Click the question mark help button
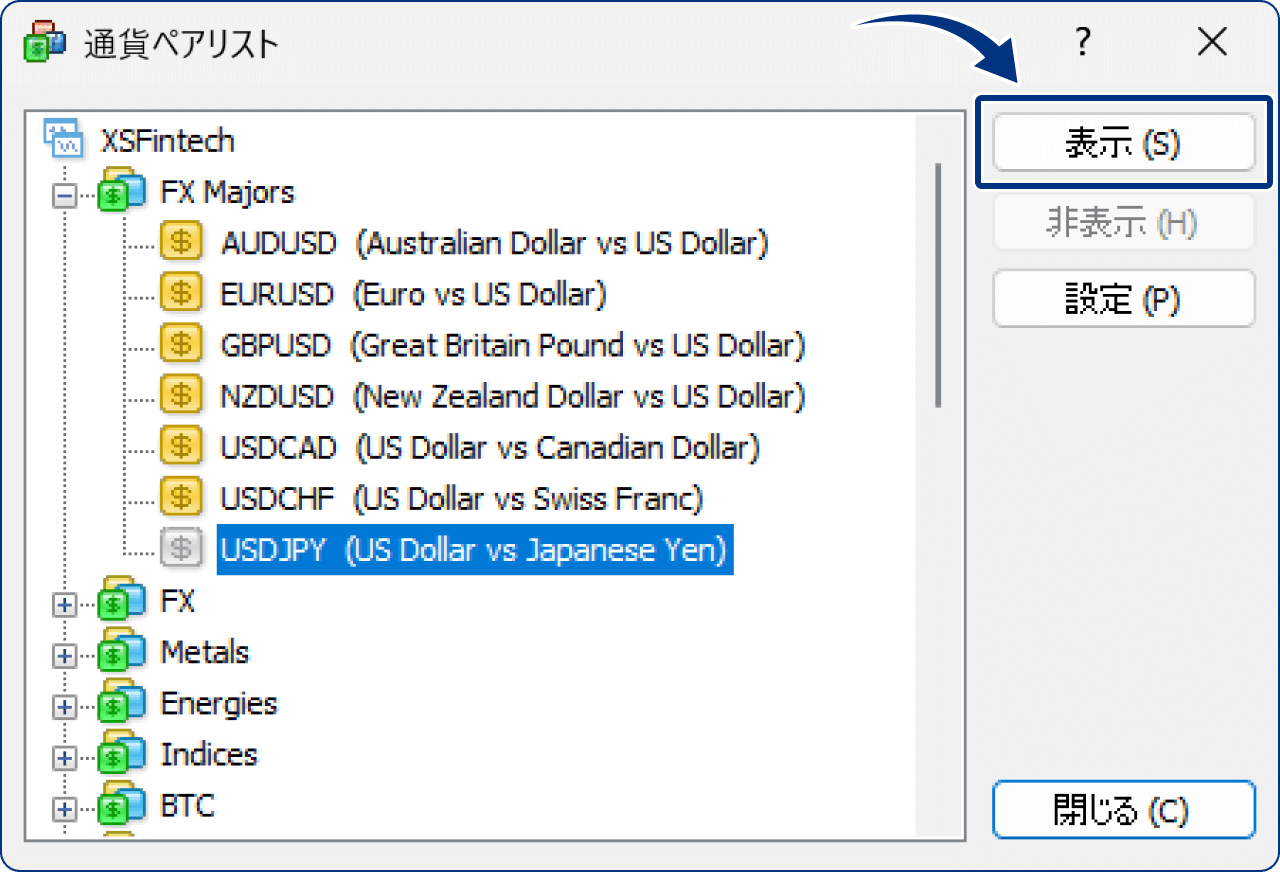Image resolution: width=1280 pixels, height=872 pixels. click(x=1082, y=43)
